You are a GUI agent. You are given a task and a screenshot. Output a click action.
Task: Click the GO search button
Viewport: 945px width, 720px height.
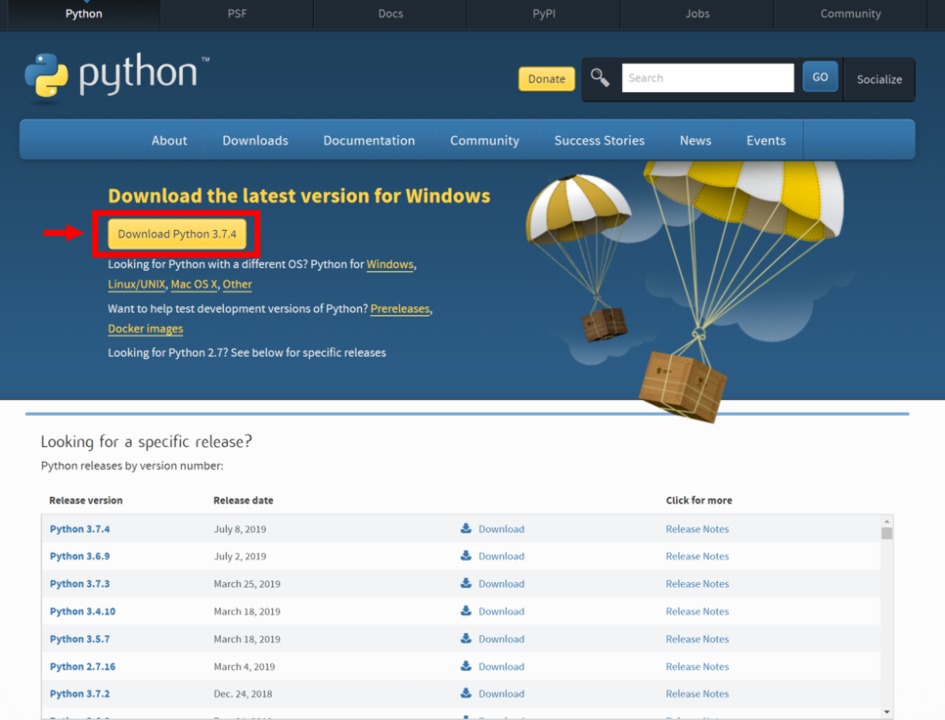pyautogui.click(x=820, y=77)
